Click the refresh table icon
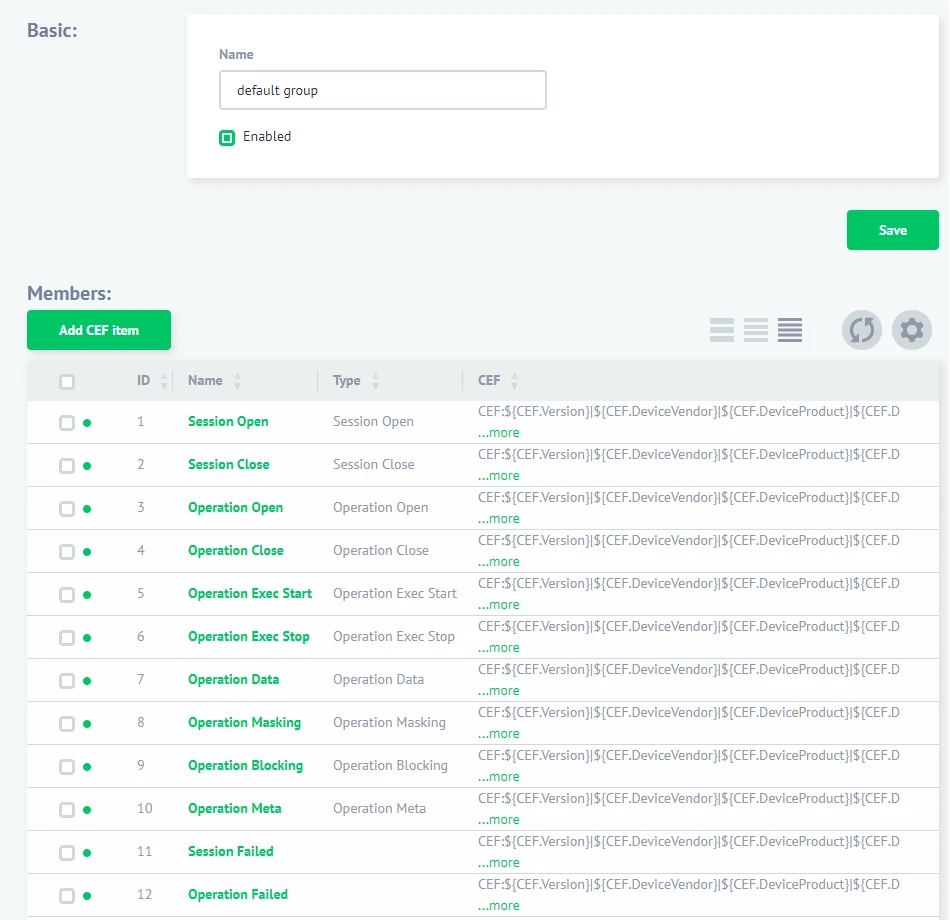The width and height of the screenshot is (950, 920). tap(861, 330)
